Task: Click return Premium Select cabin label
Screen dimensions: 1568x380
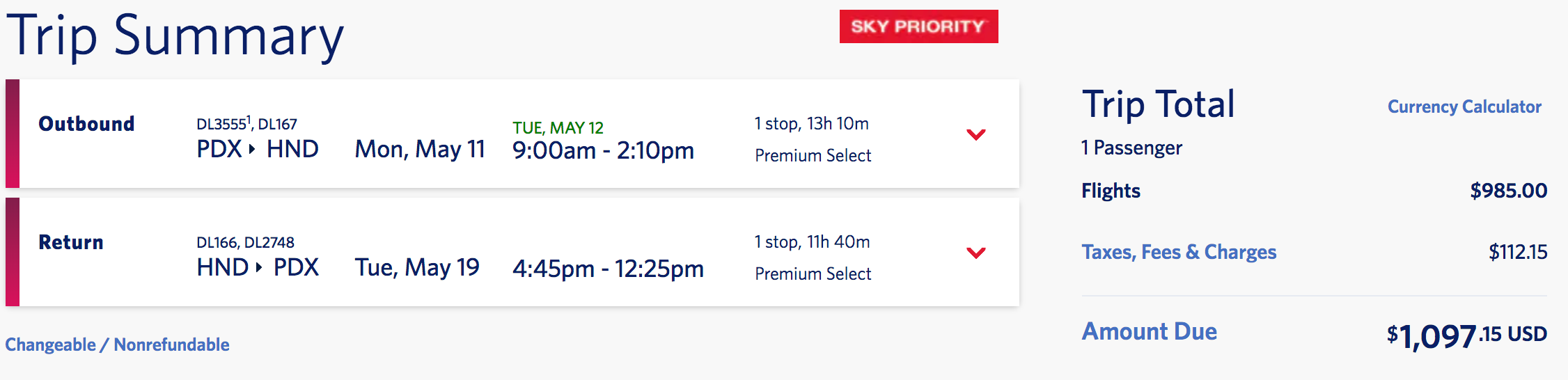Action: point(813,274)
